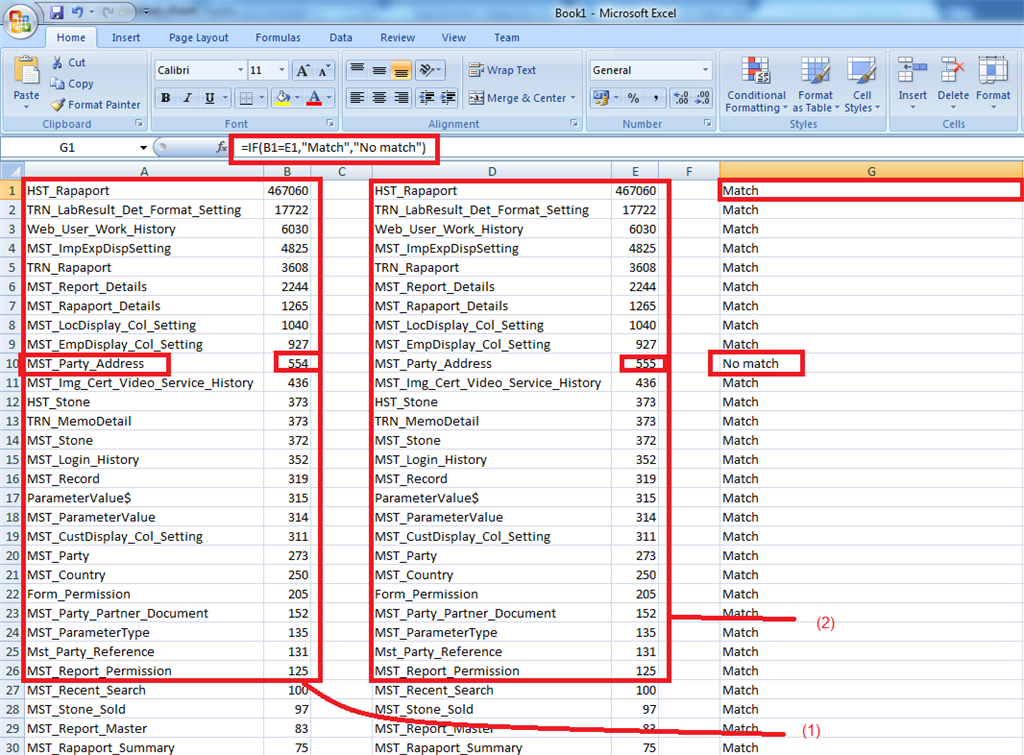Click Merge & Center button
The height and width of the screenshot is (755, 1024).
tap(518, 98)
